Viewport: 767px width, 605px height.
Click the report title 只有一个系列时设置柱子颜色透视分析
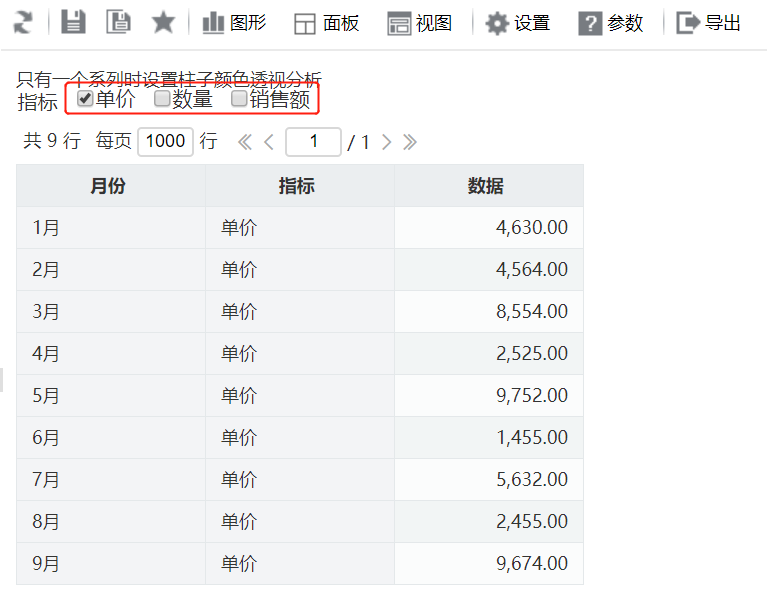169,79
